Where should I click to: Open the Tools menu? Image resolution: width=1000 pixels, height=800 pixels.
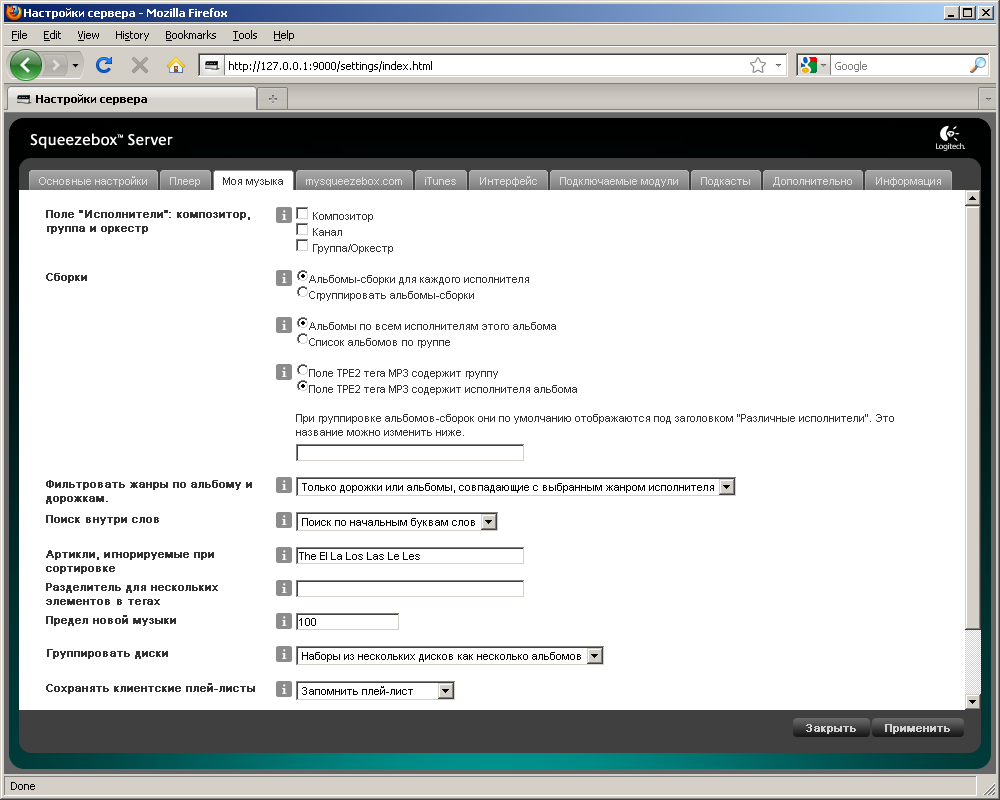pyautogui.click(x=245, y=35)
